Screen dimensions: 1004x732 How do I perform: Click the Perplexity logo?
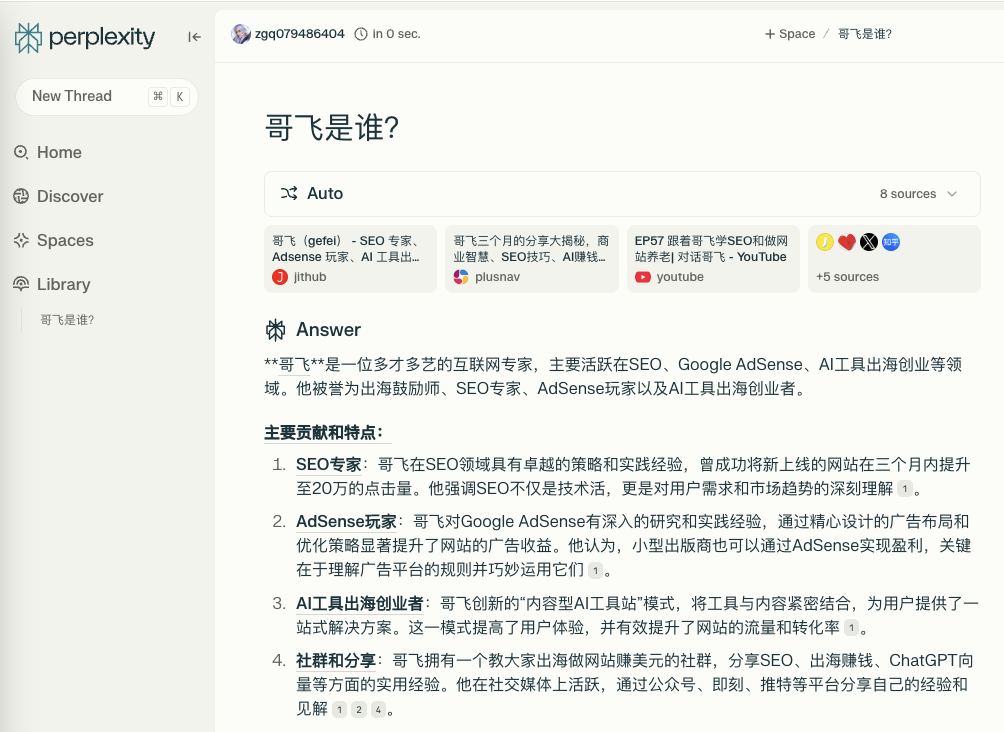[x=85, y=37]
